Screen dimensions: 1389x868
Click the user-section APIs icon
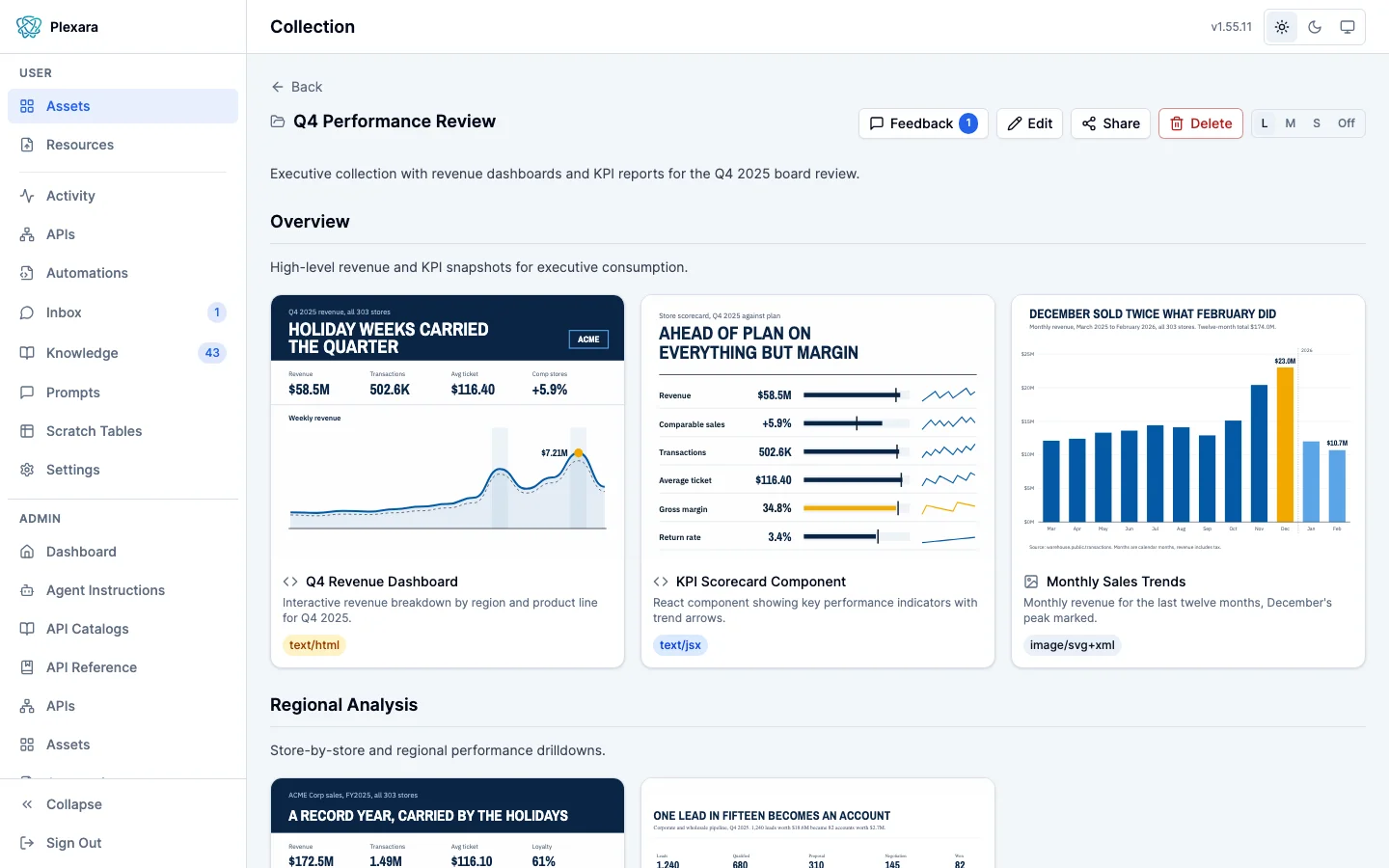coord(27,234)
